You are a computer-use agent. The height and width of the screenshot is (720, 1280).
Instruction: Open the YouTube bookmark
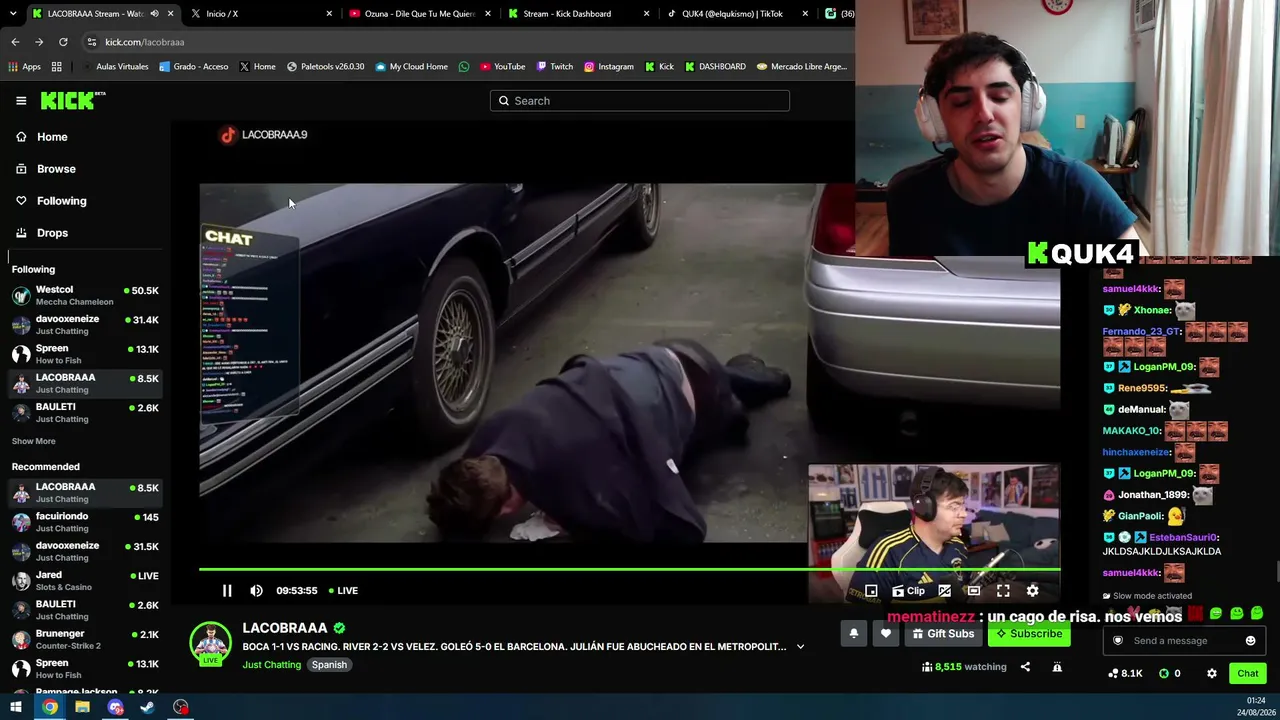(x=502, y=67)
